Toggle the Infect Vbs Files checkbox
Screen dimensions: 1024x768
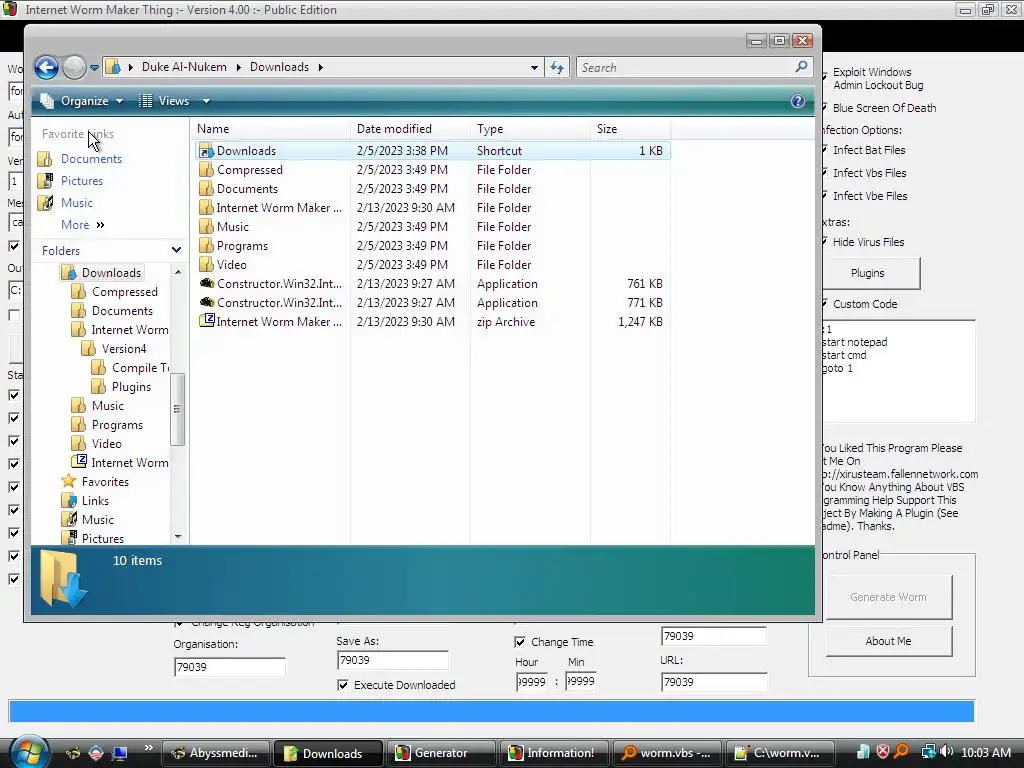tap(825, 173)
